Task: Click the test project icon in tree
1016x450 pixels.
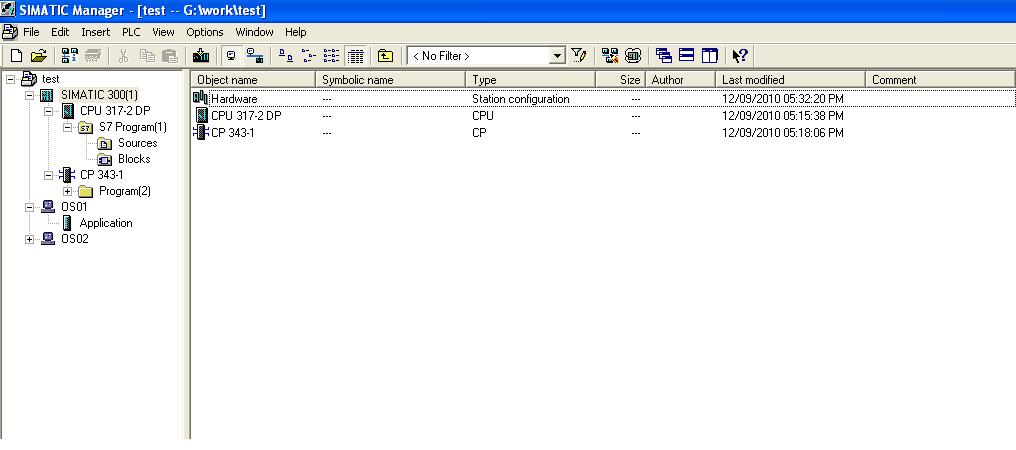Action: click(x=29, y=79)
